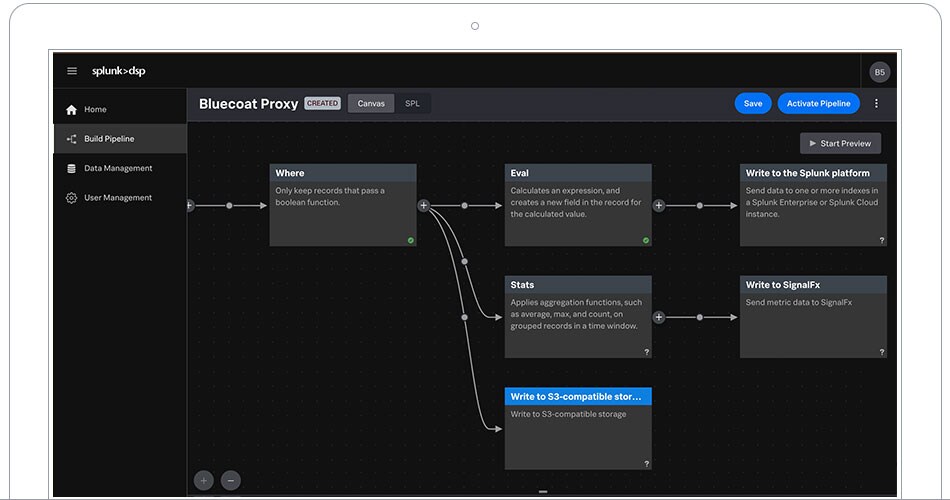The width and height of the screenshot is (950, 500).
Task: Select the Write to the Splunk platform node
Action: (813, 205)
